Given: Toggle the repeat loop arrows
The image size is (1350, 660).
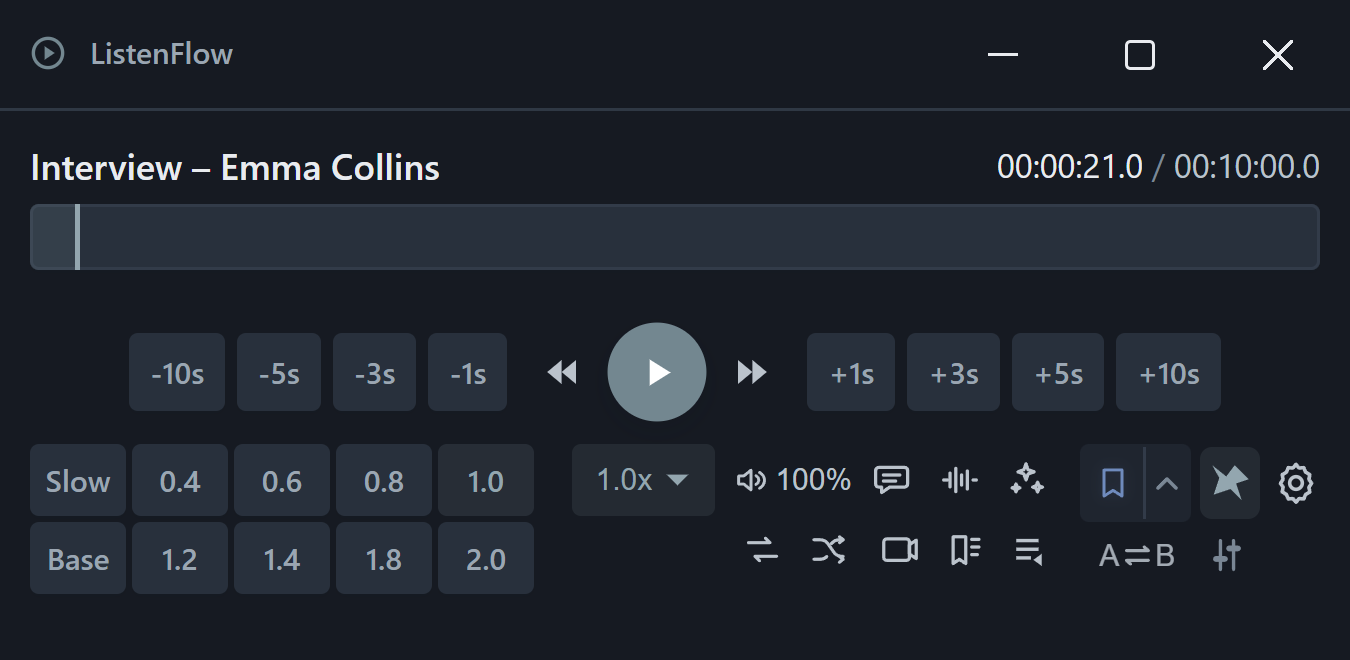Looking at the screenshot, I should [763, 550].
